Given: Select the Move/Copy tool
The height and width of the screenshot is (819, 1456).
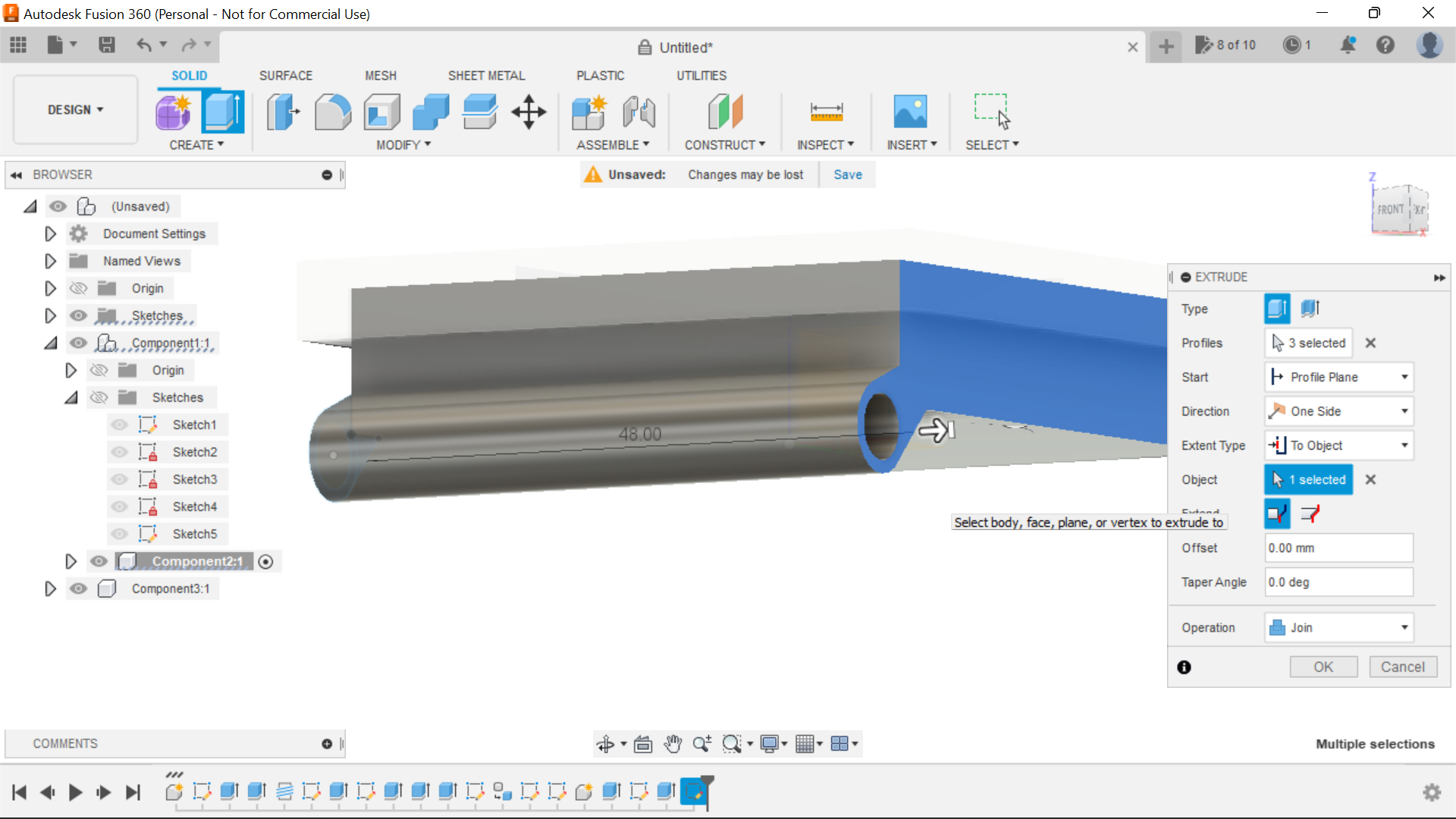Looking at the screenshot, I should click(529, 112).
